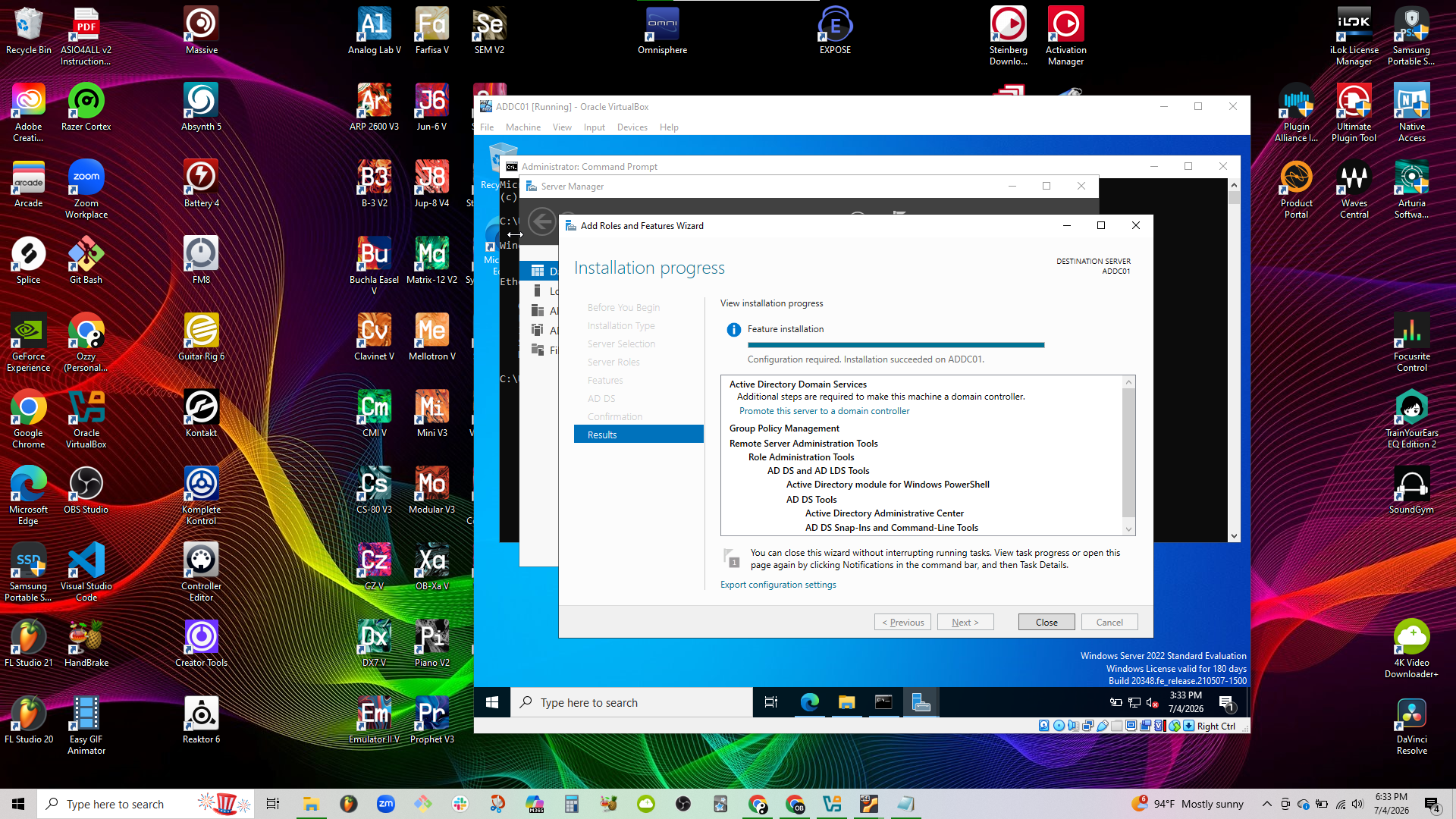
Task: Open File Explorer in the guest taskbar
Action: click(846, 703)
